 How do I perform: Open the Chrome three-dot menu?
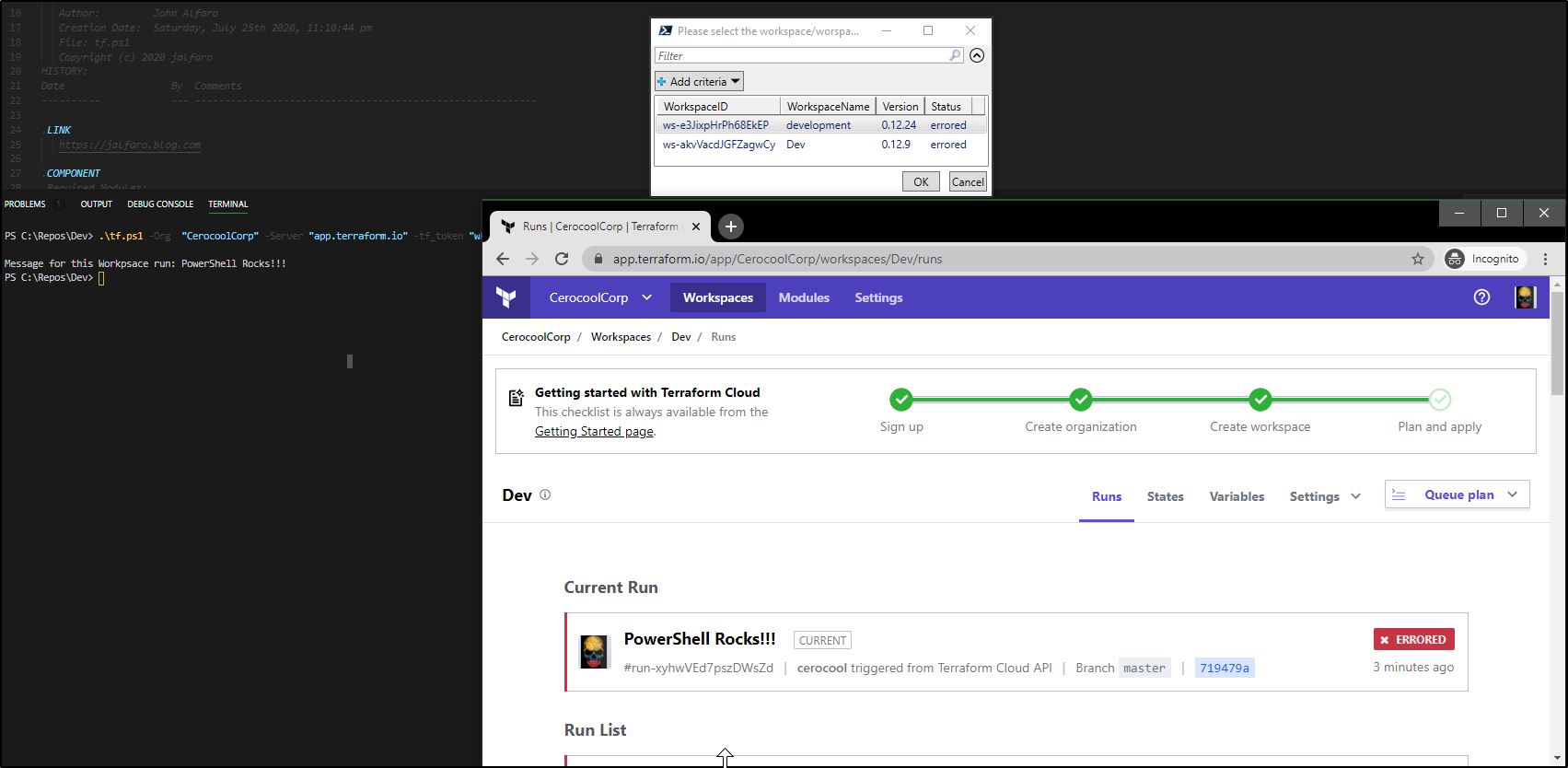(x=1546, y=259)
